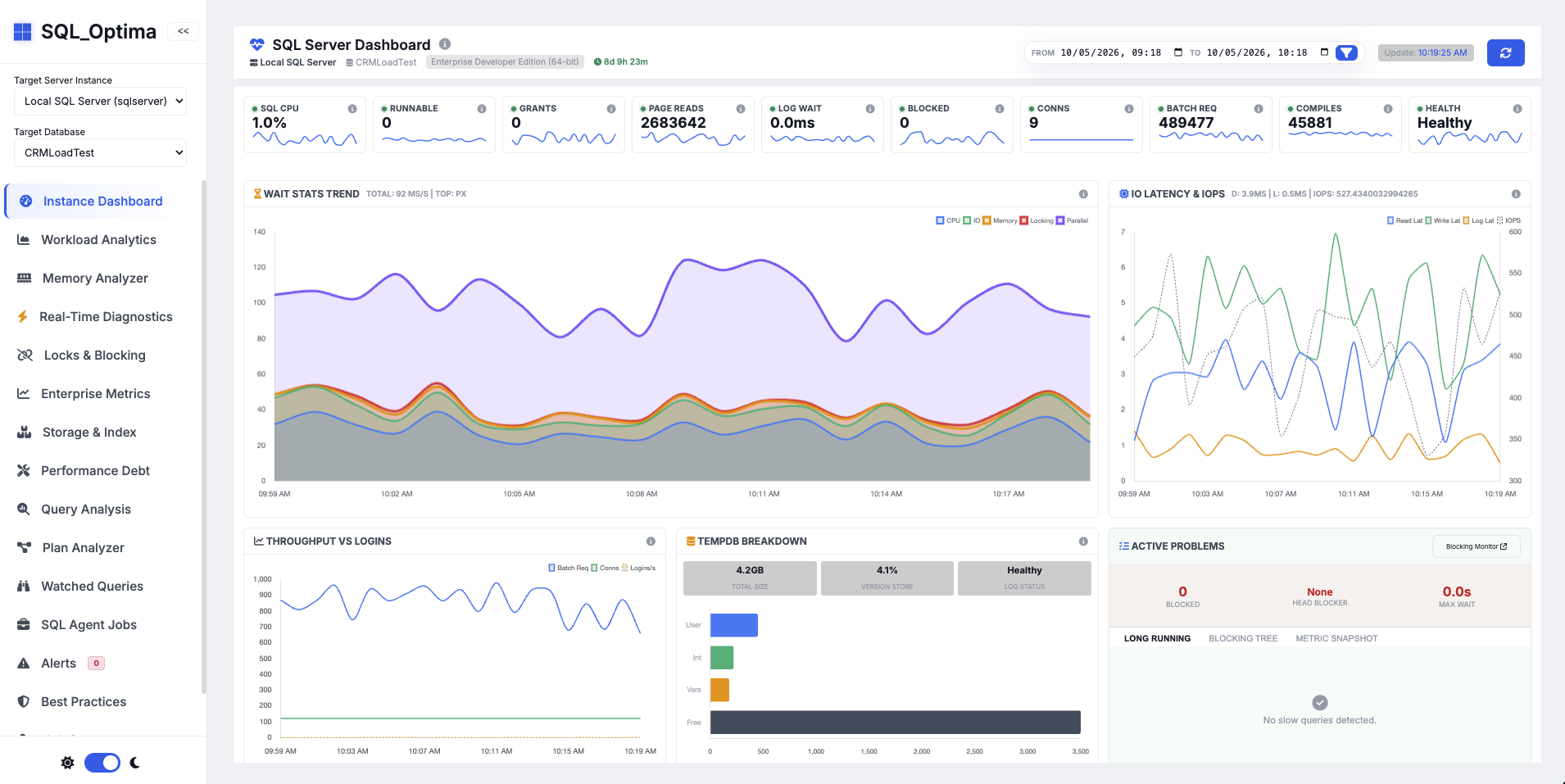Open the FROM calendar picker icon
The image size is (1565, 784).
(x=1178, y=52)
